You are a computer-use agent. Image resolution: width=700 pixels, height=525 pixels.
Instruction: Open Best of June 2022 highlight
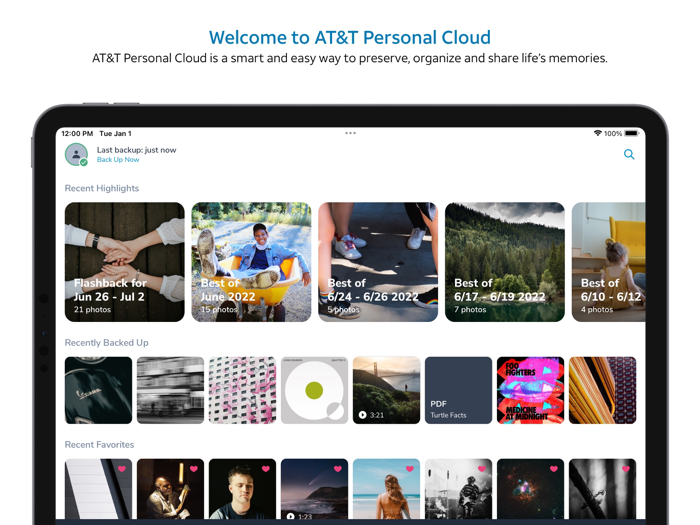(x=251, y=262)
